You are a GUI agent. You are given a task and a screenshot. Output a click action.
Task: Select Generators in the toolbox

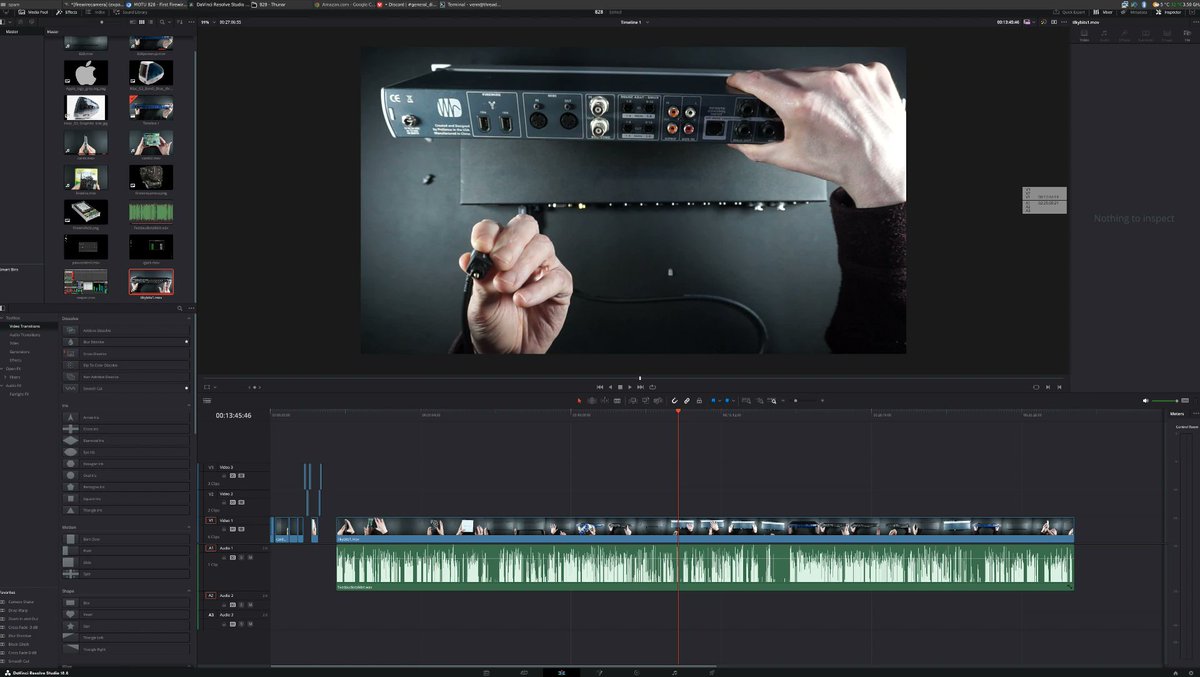coord(20,352)
